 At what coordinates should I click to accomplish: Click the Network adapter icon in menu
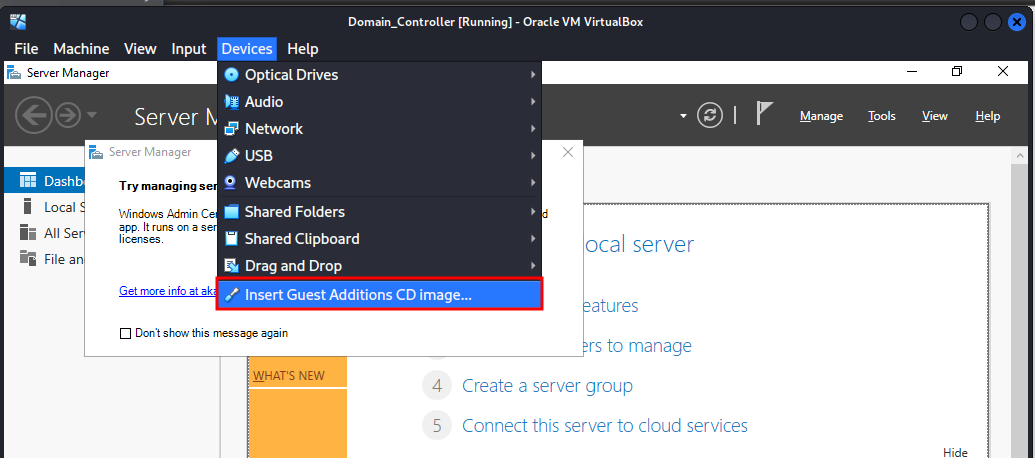pos(231,129)
